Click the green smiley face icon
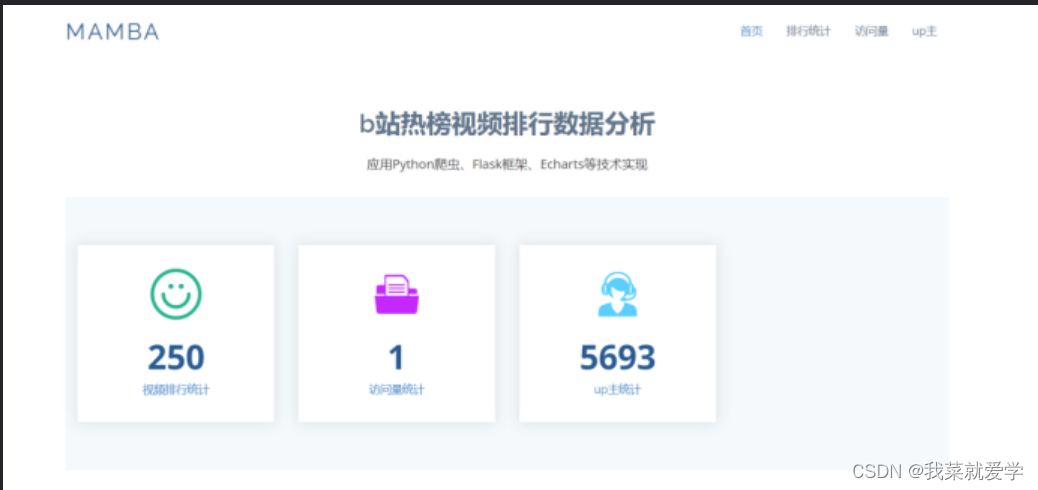Viewport: 1038px width, 490px height. coord(176,294)
